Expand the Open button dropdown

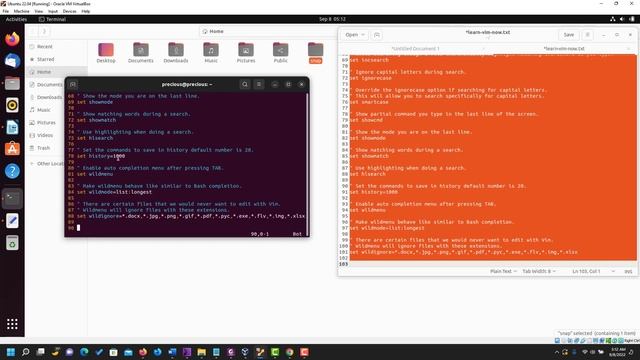[x=363, y=35]
